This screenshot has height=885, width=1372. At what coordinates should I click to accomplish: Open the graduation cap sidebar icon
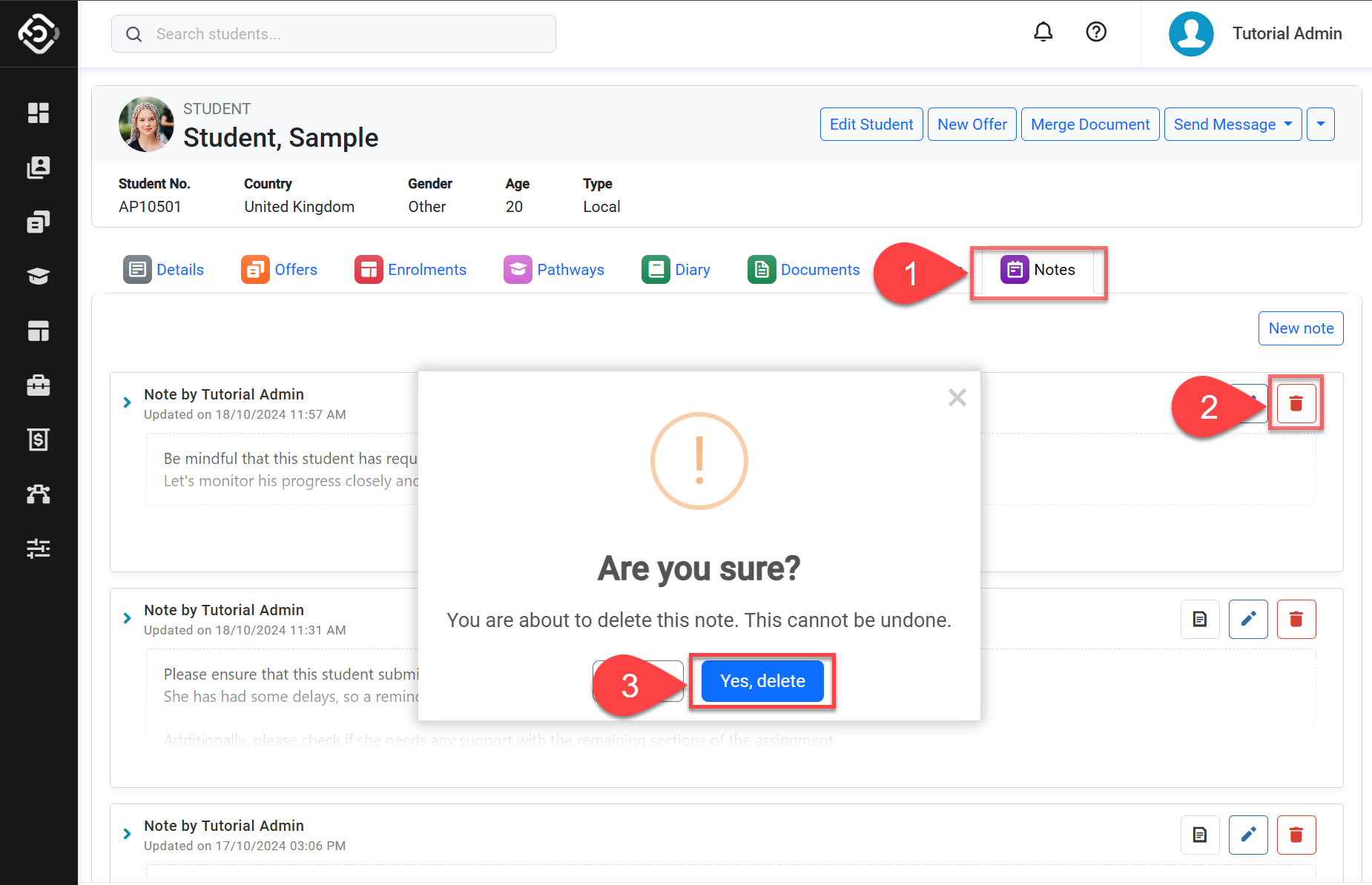click(x=39, y=276)
